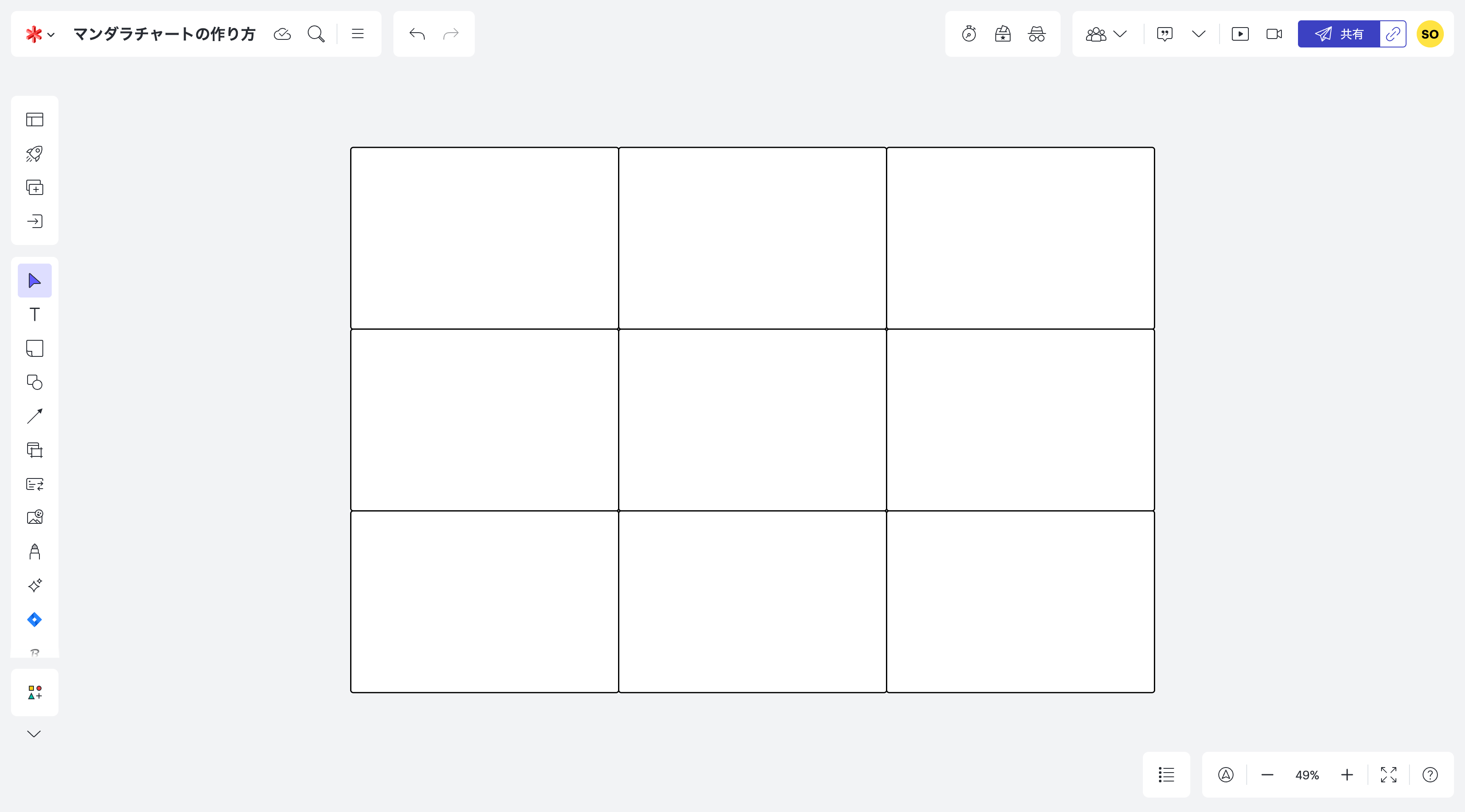Toggle private mode incognito icon

(1037, 34)
